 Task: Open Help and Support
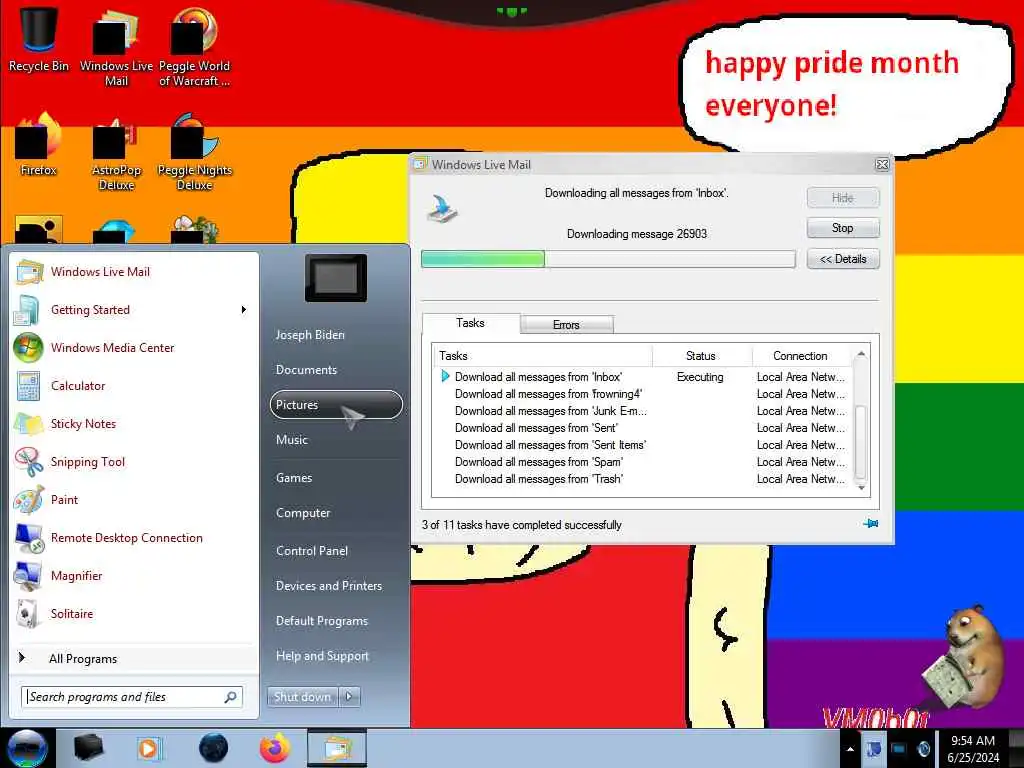coord(322,656)
